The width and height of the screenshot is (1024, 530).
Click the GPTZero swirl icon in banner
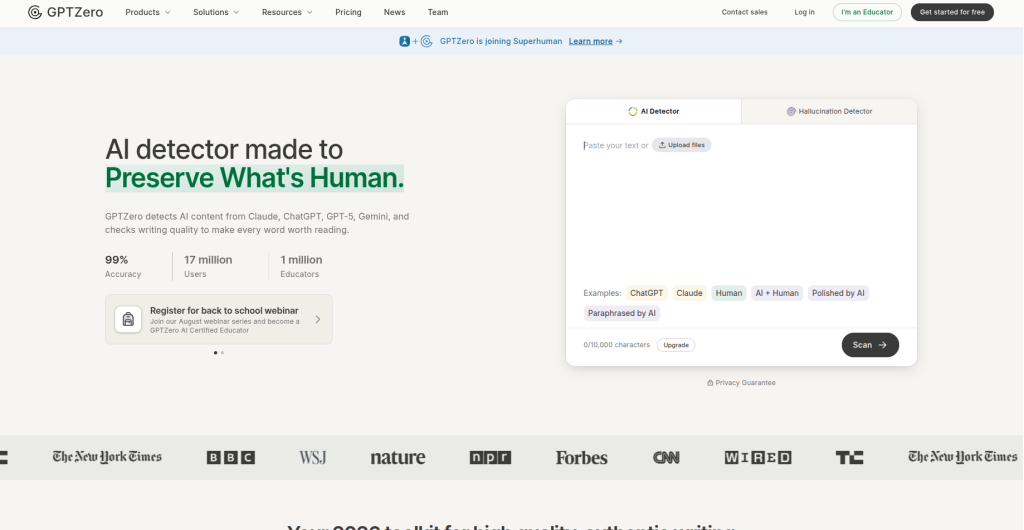[426, 41]
